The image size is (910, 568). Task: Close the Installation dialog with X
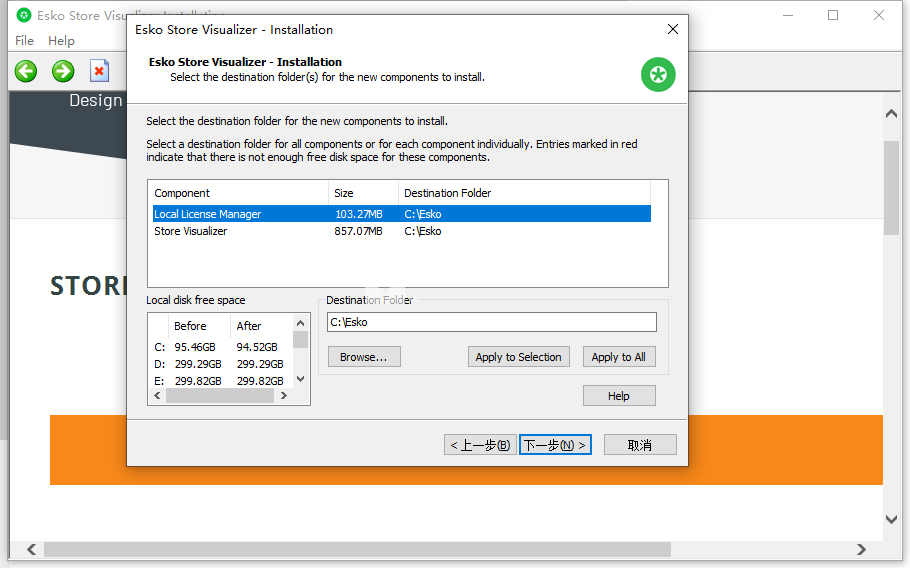pos(673,29)
